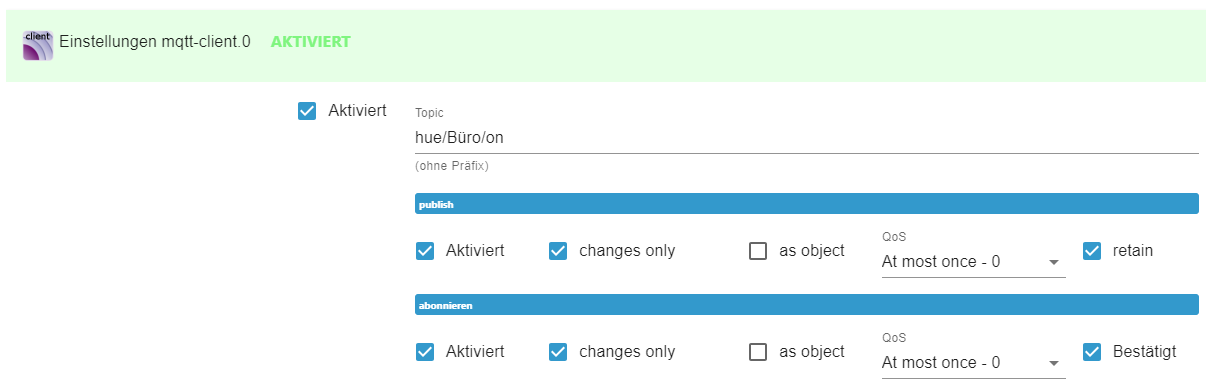Click the publish QoS dropdown arrow
This screenshot has width=1206, height=385.
[1053, 263]
